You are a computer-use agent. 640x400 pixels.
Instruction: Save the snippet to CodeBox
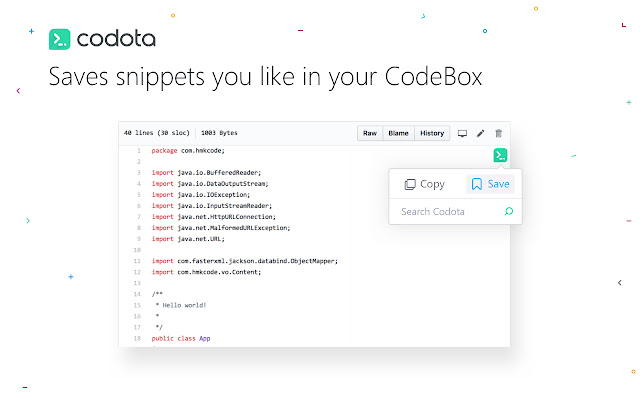click(490, 184)
